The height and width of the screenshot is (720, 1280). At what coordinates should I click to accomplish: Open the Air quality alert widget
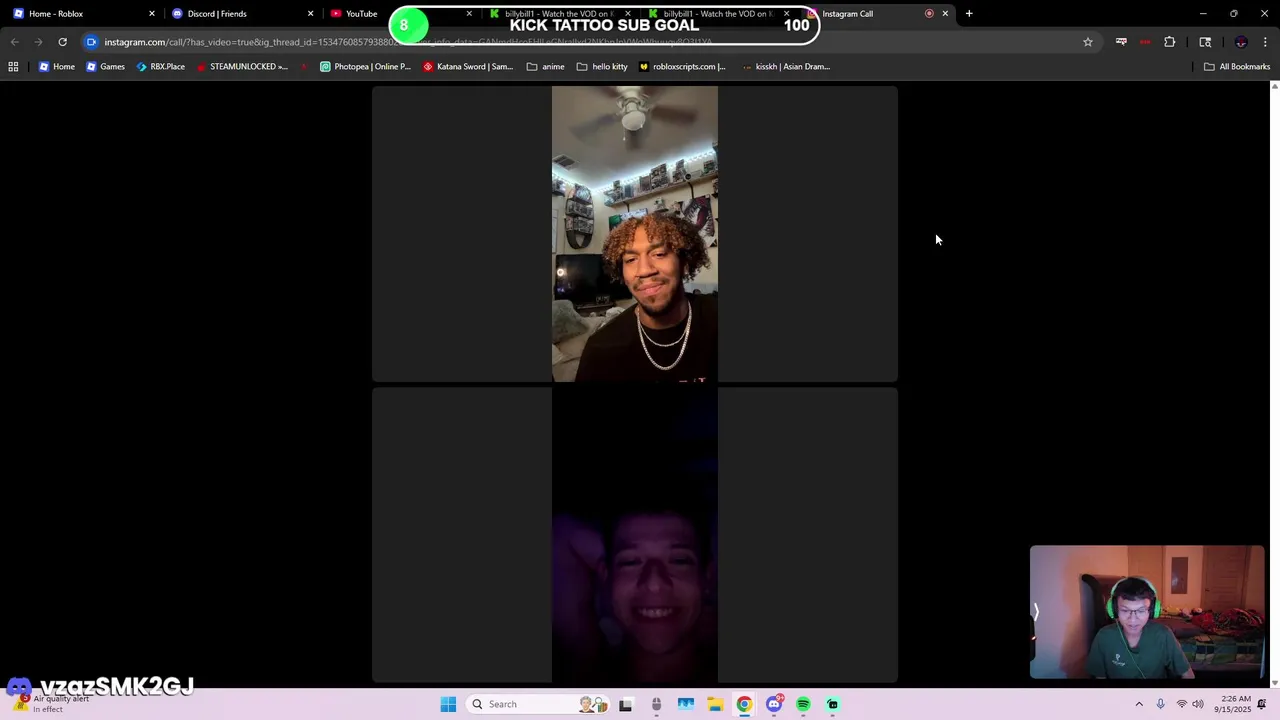(x=50, y=703)
